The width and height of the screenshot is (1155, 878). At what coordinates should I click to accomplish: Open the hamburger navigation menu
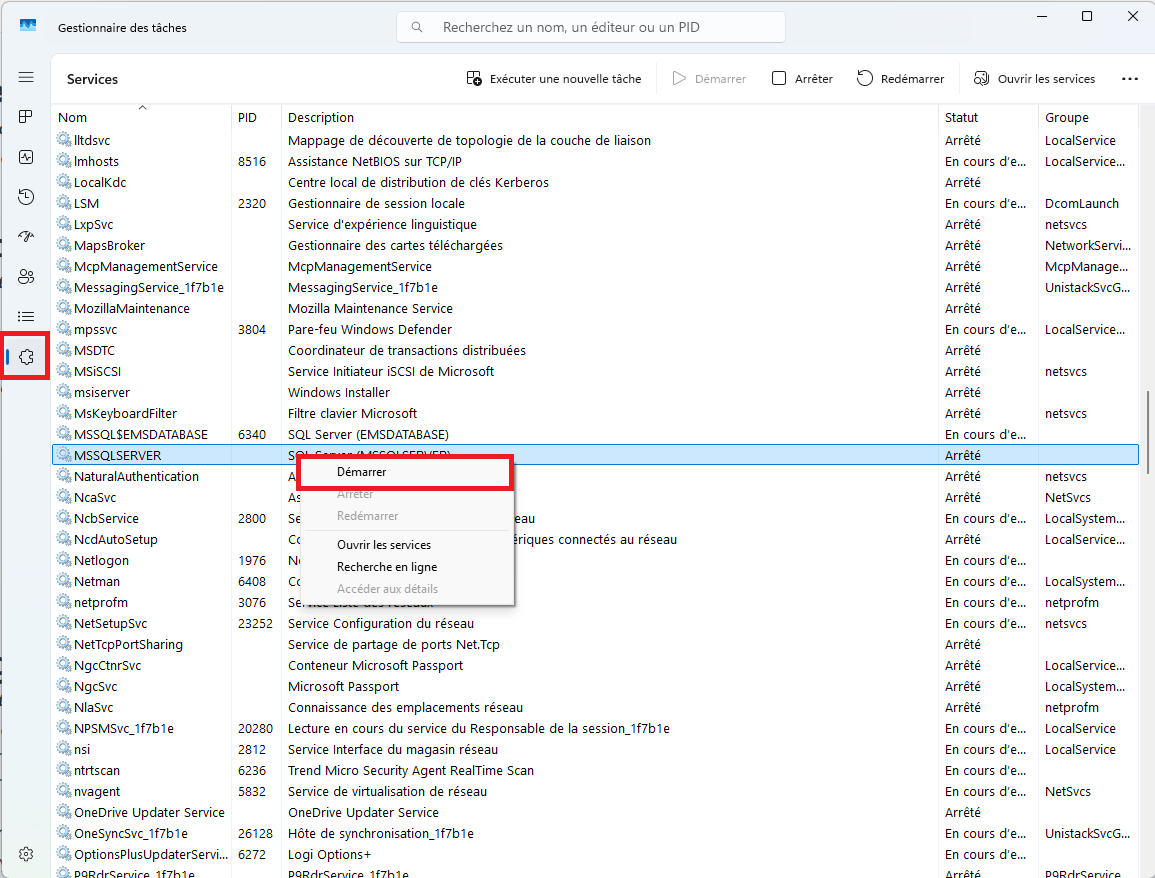click(x=26, y=77)
